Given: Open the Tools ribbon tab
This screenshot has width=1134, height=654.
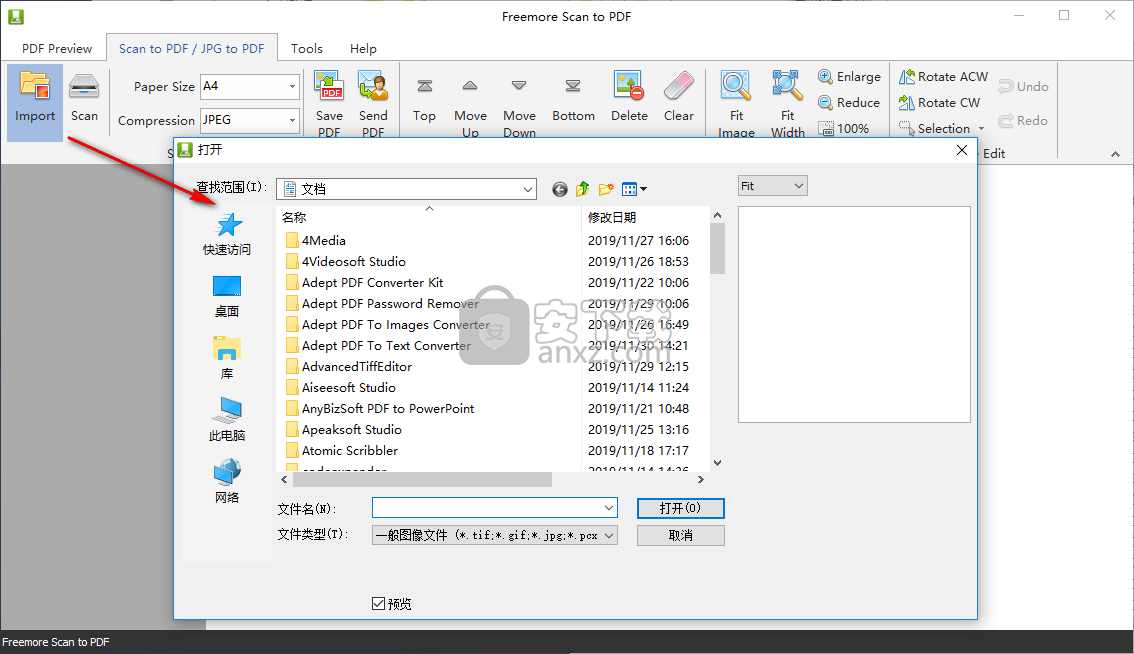Looking at the screenshot, I should click(307, 48).
